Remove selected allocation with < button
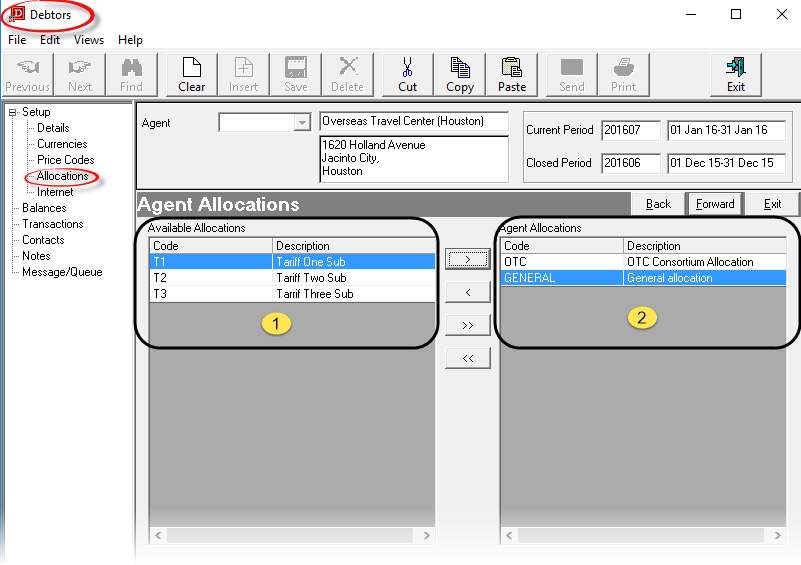The image size is (801, 565). click(x=467, y=292)
